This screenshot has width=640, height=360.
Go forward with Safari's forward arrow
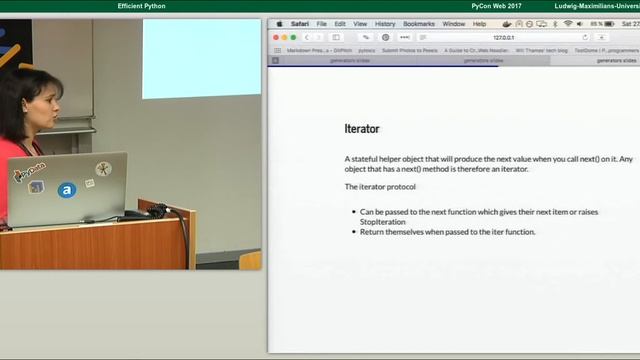coord(318,38)
